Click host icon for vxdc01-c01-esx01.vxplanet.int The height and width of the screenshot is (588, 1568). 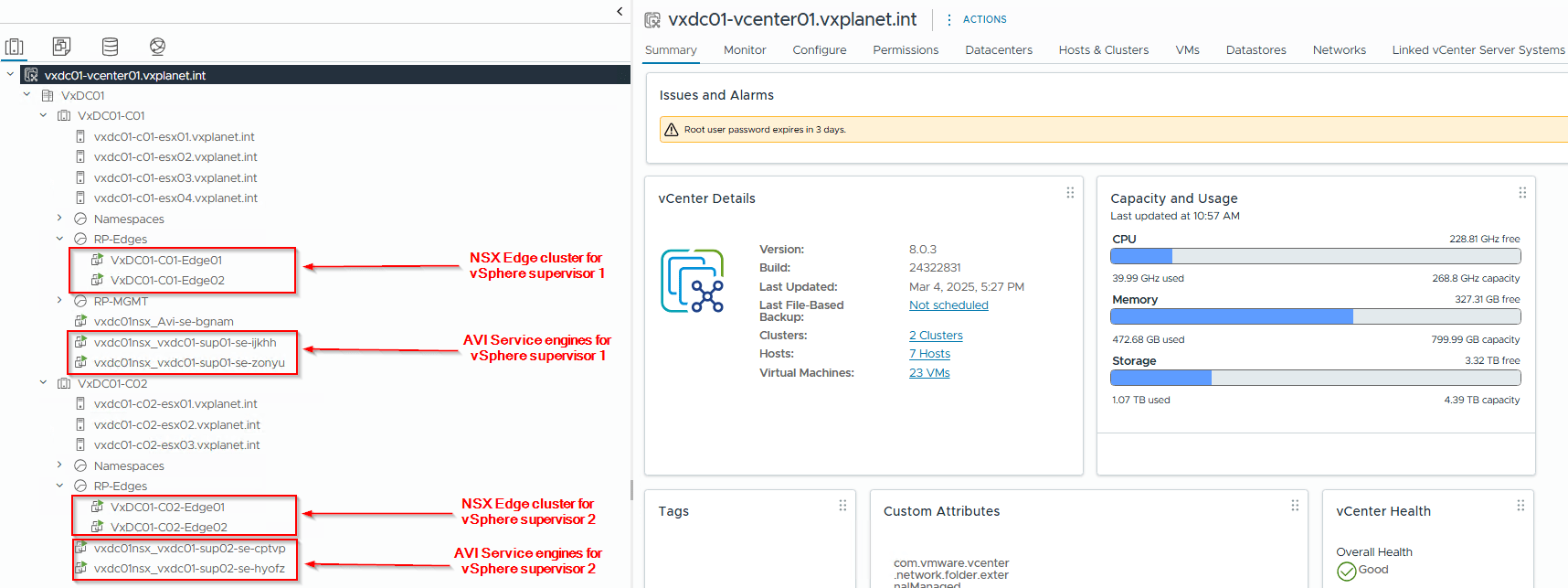(x=80, y=136)
